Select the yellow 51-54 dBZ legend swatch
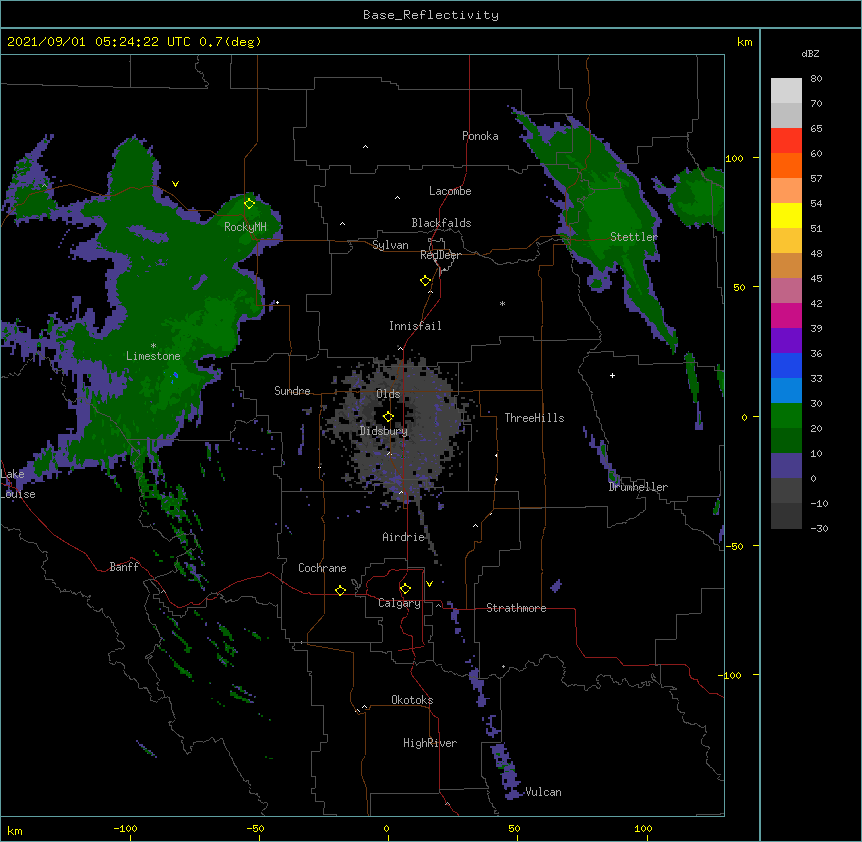Screen dimensions: 862x842 coord(786,215)
